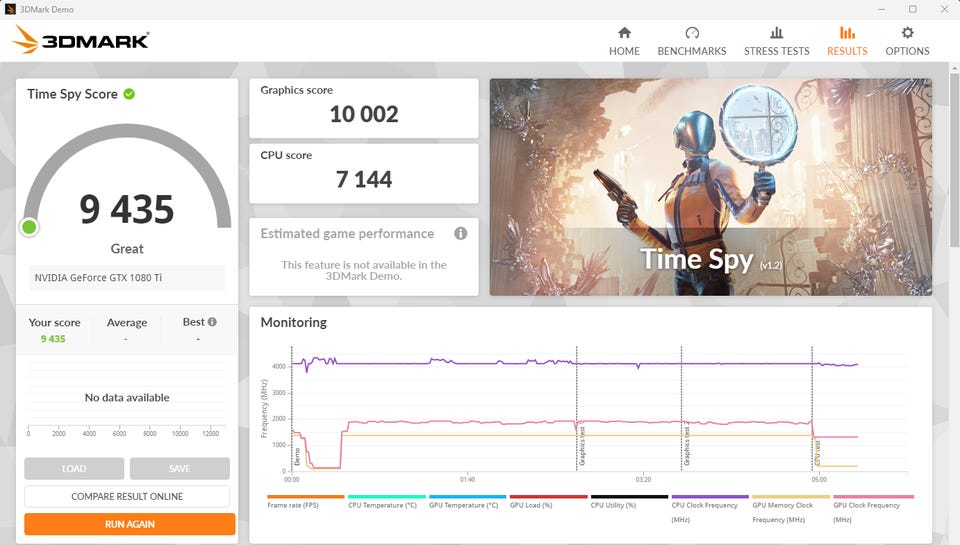Go to the Benchmarks tab
The image size is (960, 545).
tap(692, 41)
